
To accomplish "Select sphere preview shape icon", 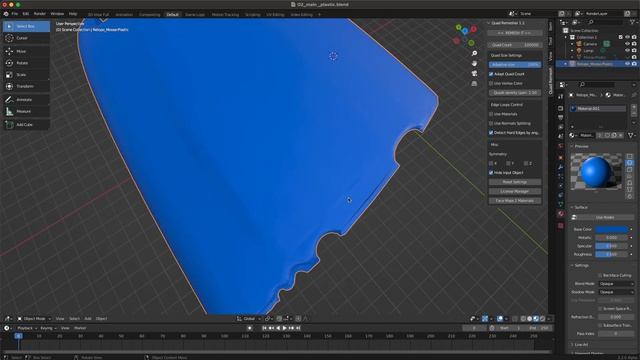I will tap(630, 163).
